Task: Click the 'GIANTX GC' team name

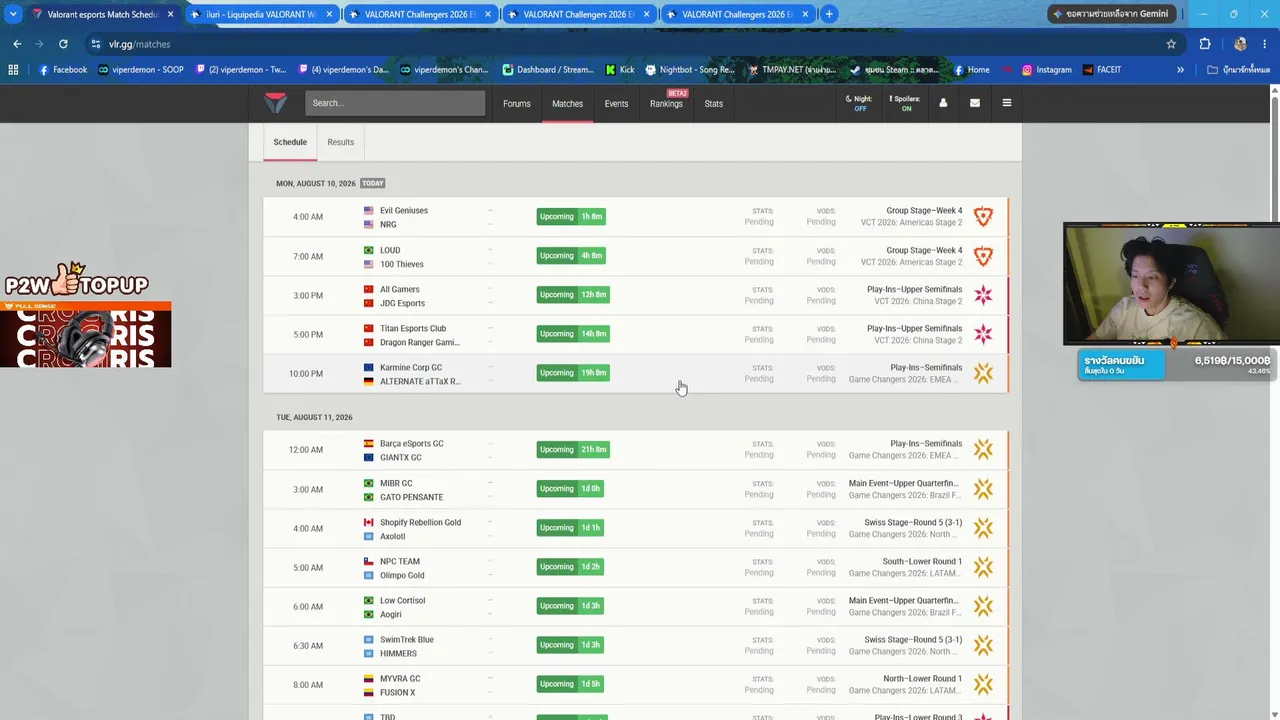Action: [401, 457]
